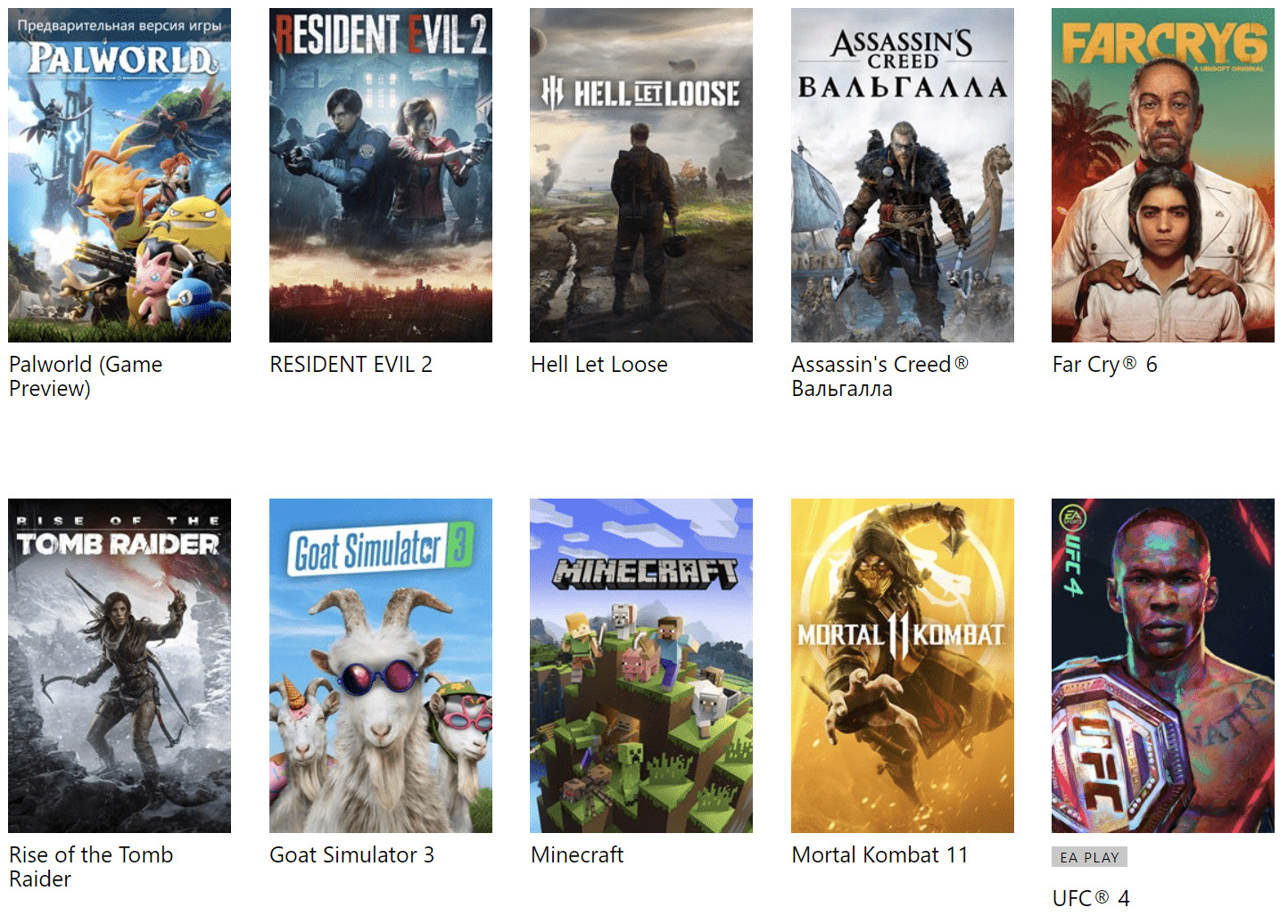Screen dimensions: 1288x924
Task: Click the 'Minecraft' title text
Action: (x=577, y=855)
